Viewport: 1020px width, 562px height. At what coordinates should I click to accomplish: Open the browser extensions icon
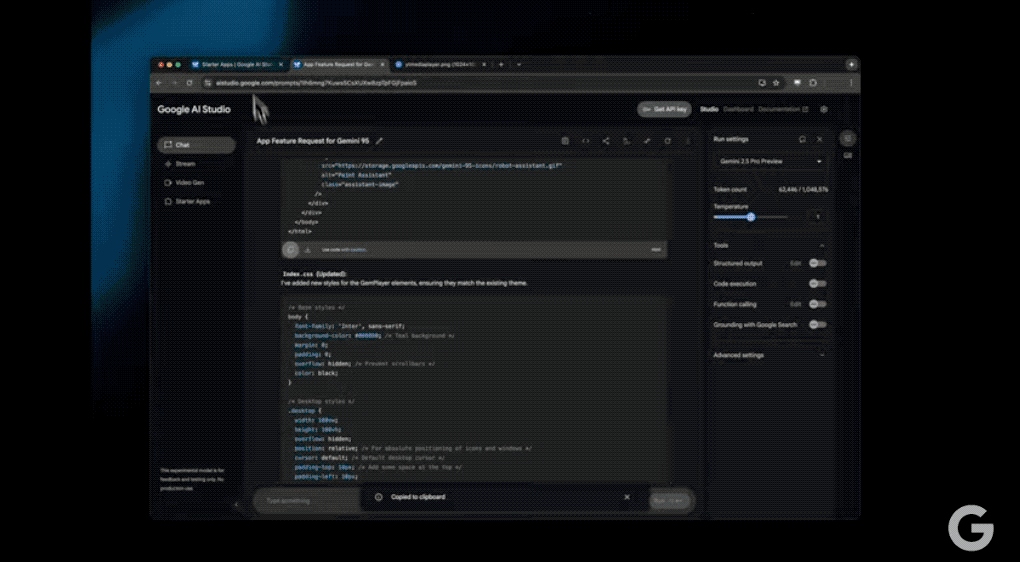(x=813, y=83)
